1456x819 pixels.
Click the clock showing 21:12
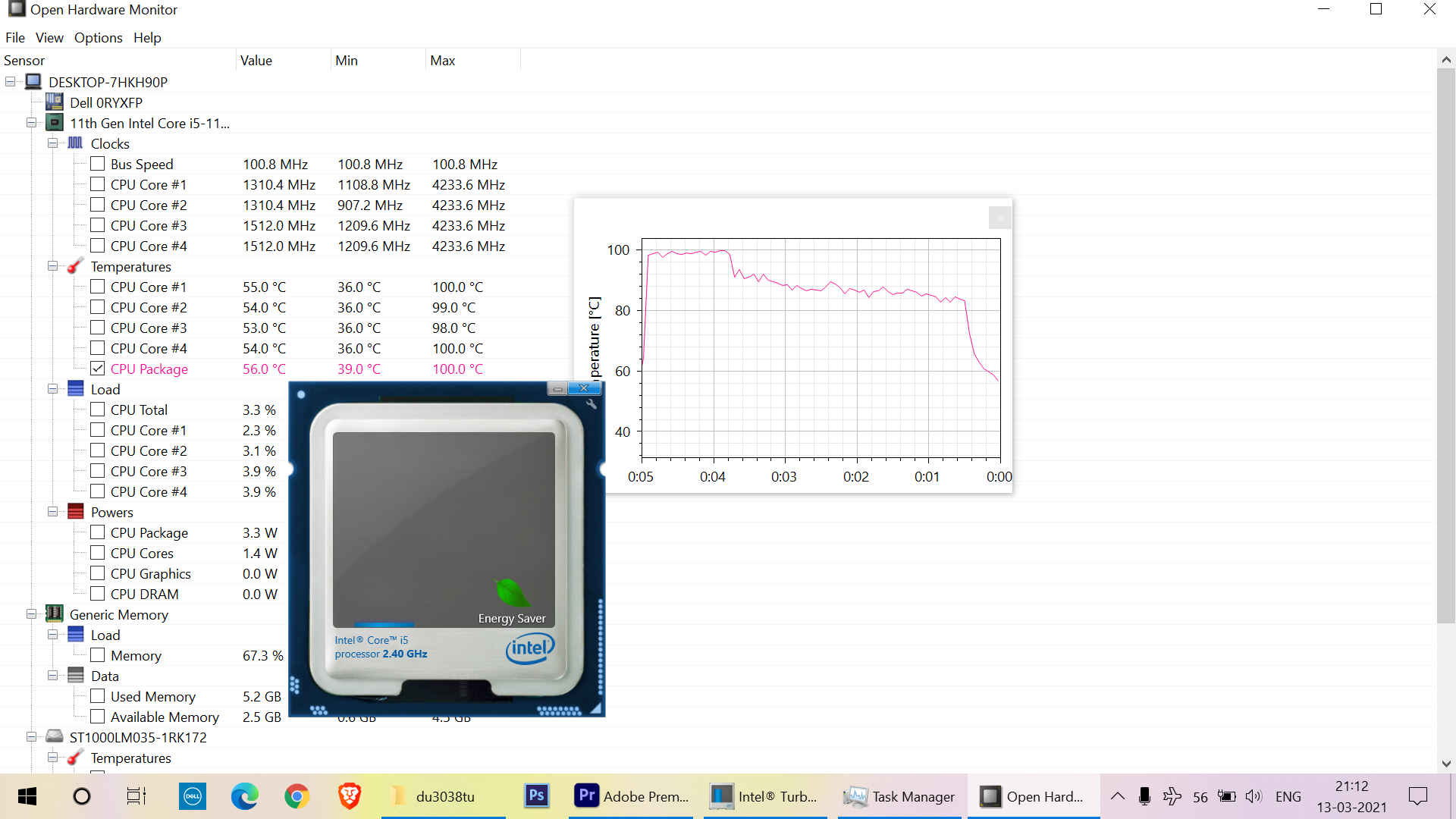[x=1351, y=786]
